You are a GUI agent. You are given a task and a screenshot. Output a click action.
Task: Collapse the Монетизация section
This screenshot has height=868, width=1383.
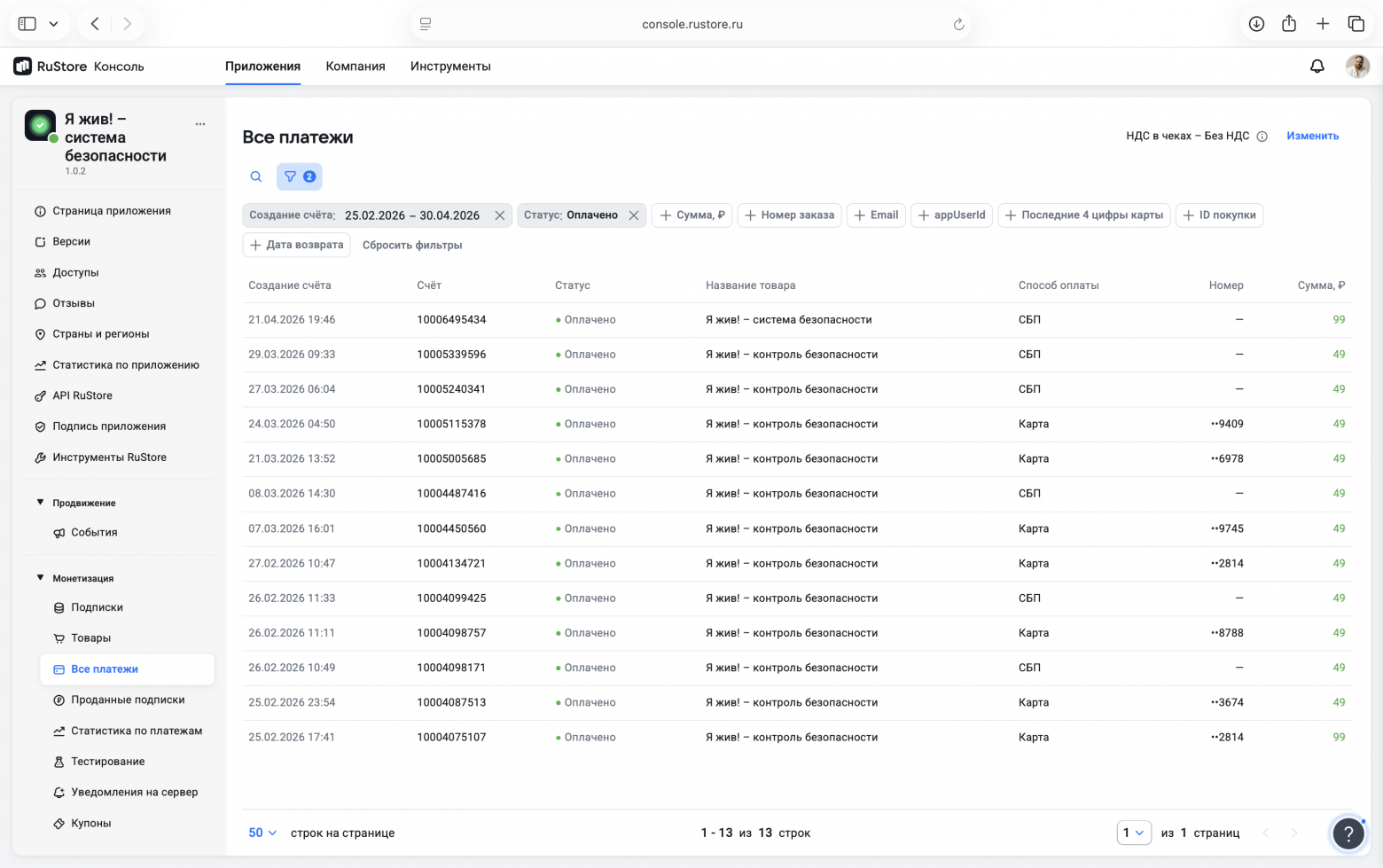(40, 578)
